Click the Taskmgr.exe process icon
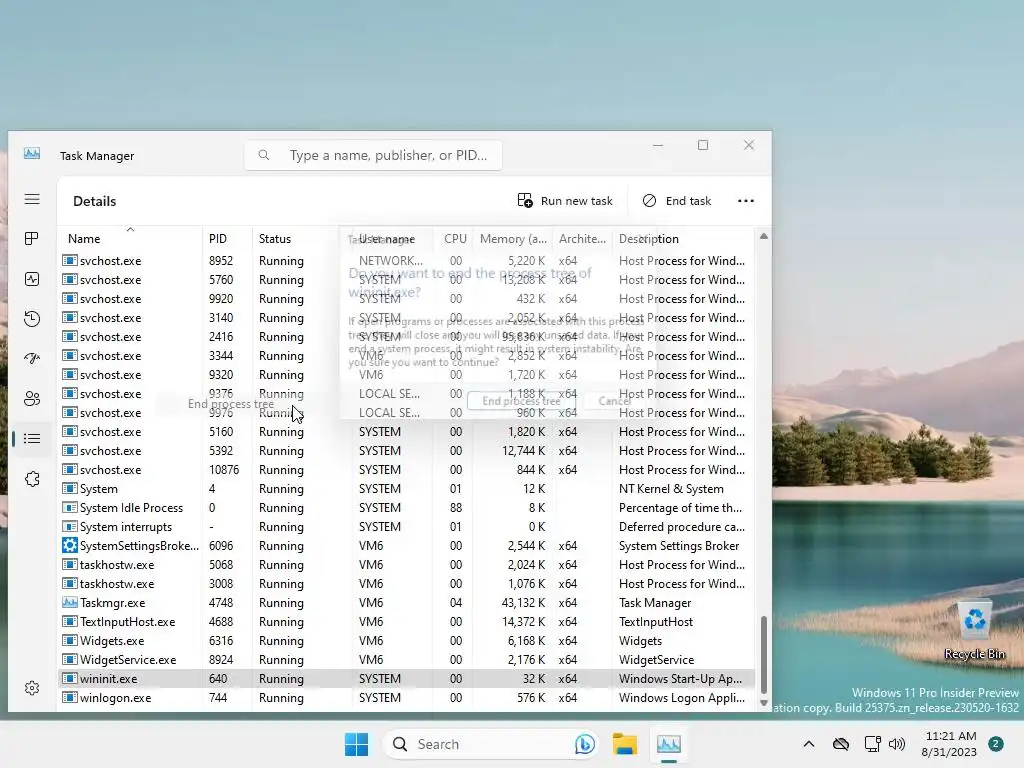The height and width of the screenshot is (768, 1024). pos(69,602)
